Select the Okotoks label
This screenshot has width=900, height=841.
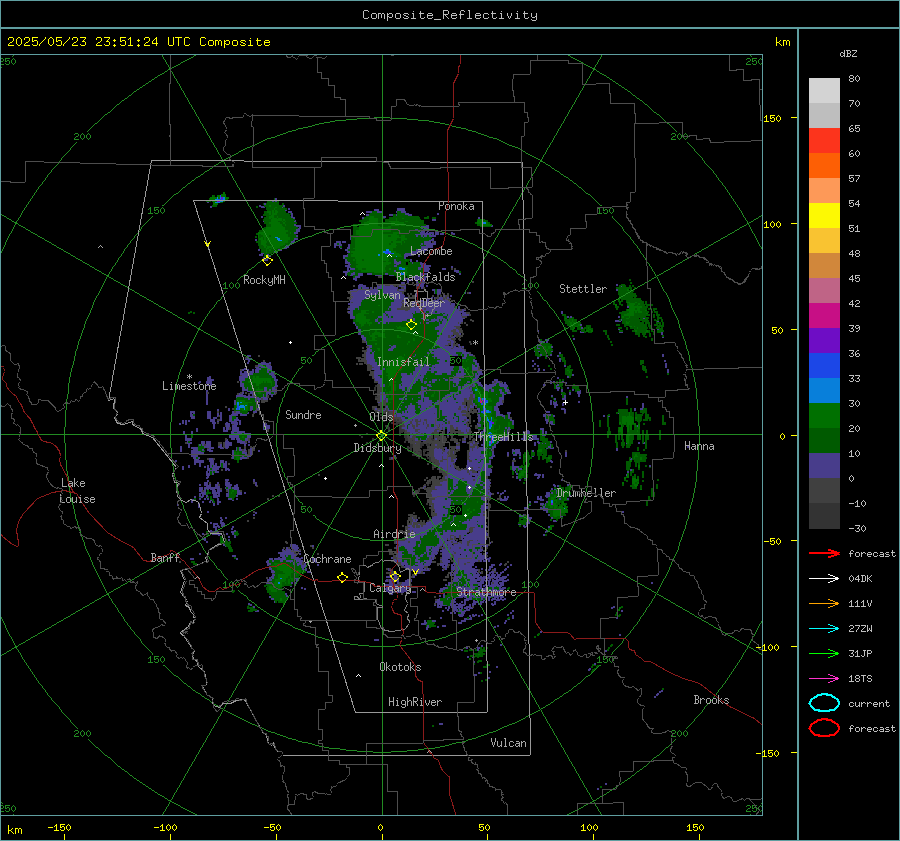click(400, 667)
